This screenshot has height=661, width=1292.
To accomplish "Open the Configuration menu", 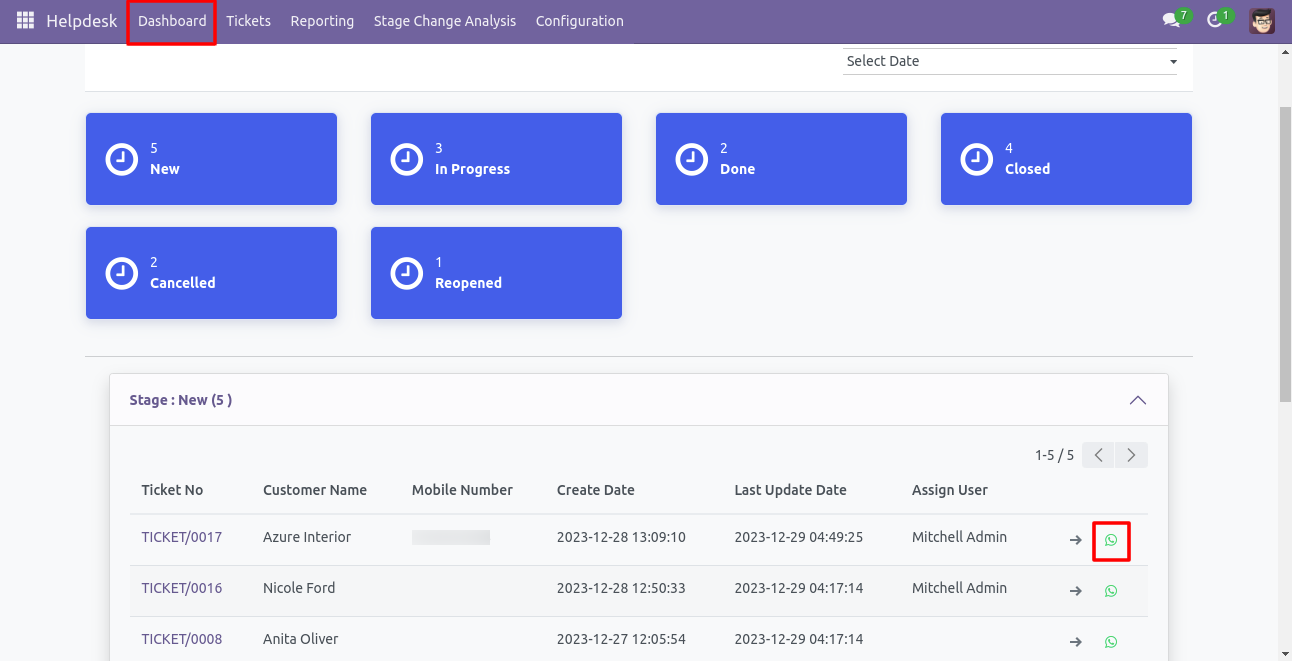I will point(579,21).
